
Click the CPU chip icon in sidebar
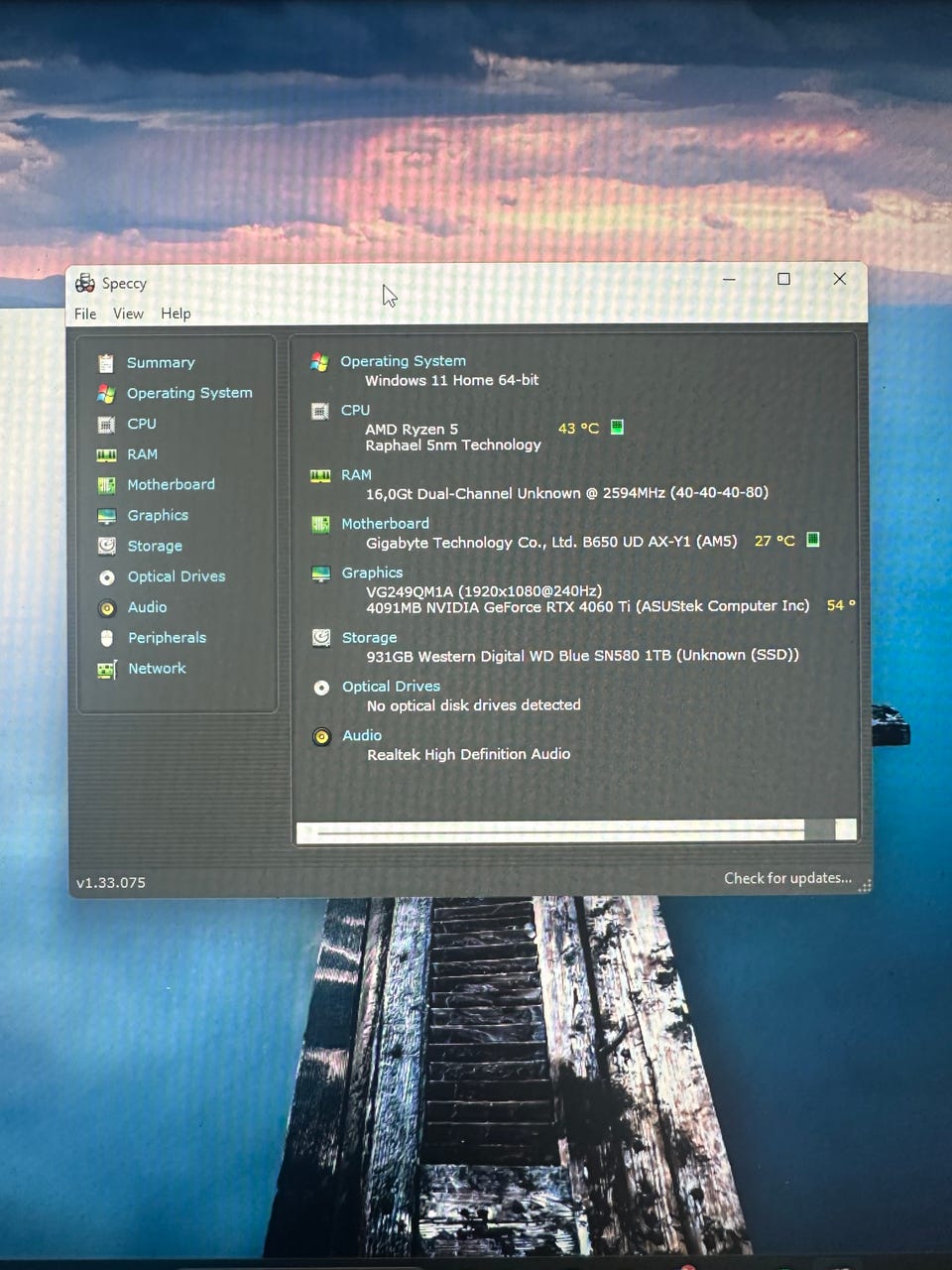point(106,425)
